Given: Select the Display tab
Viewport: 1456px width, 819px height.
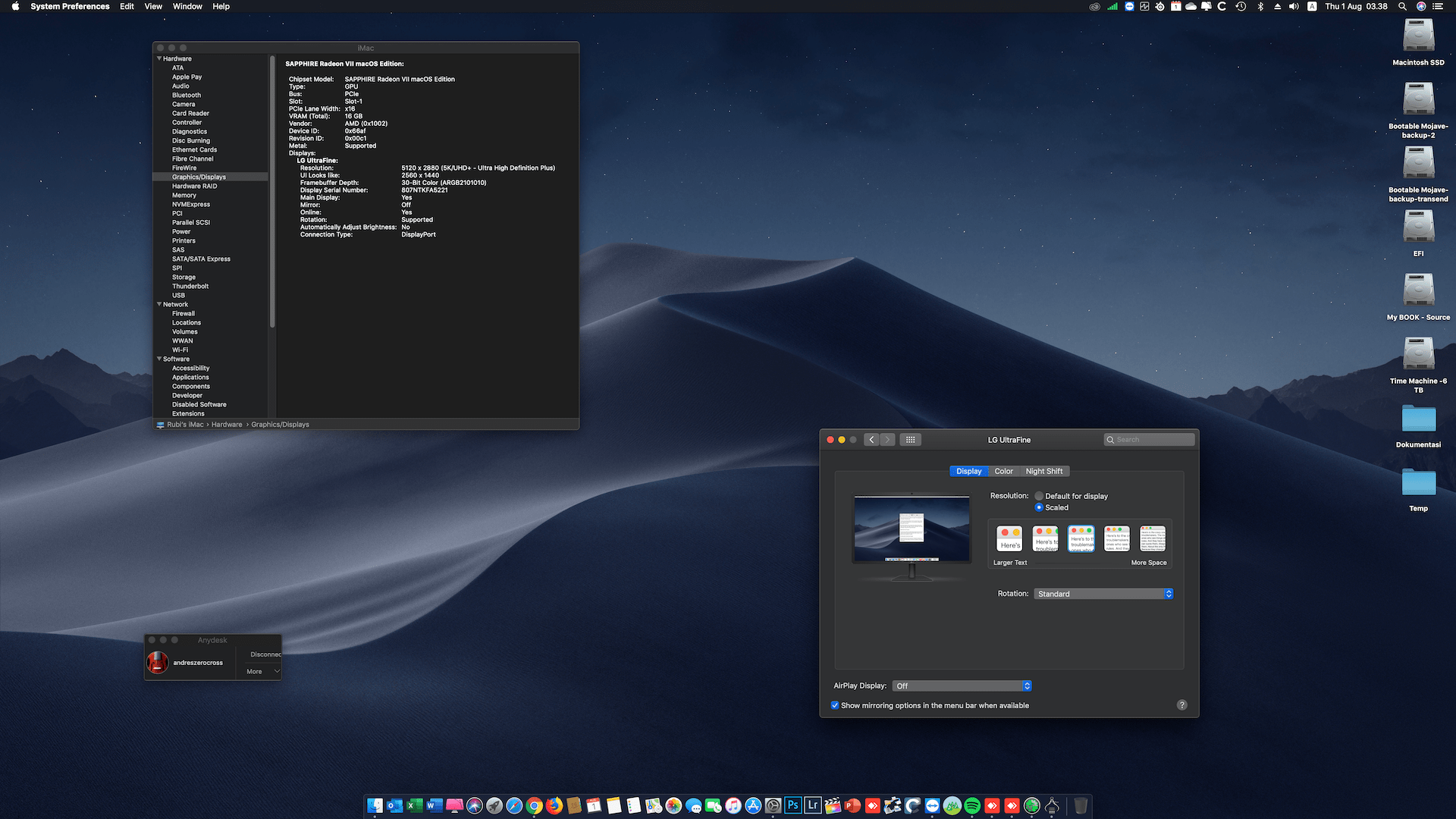Looking at the screenshot, I should coord(968,471).
